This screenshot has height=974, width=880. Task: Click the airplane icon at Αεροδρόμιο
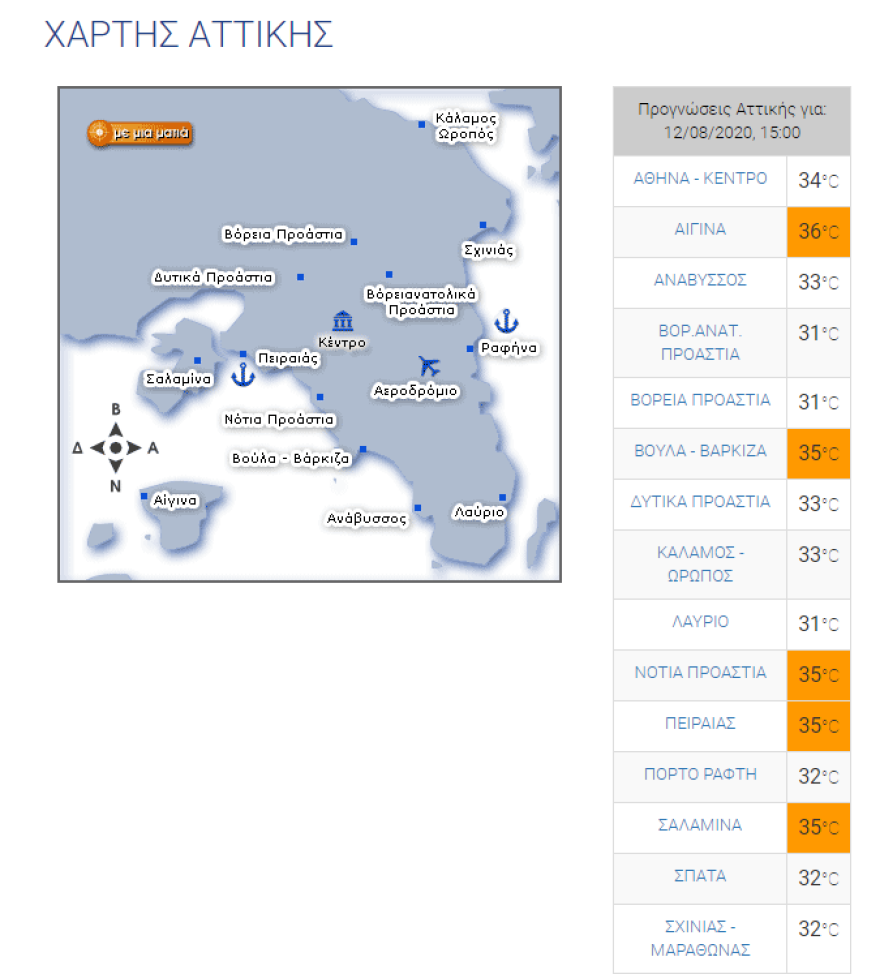pos(430,366)
